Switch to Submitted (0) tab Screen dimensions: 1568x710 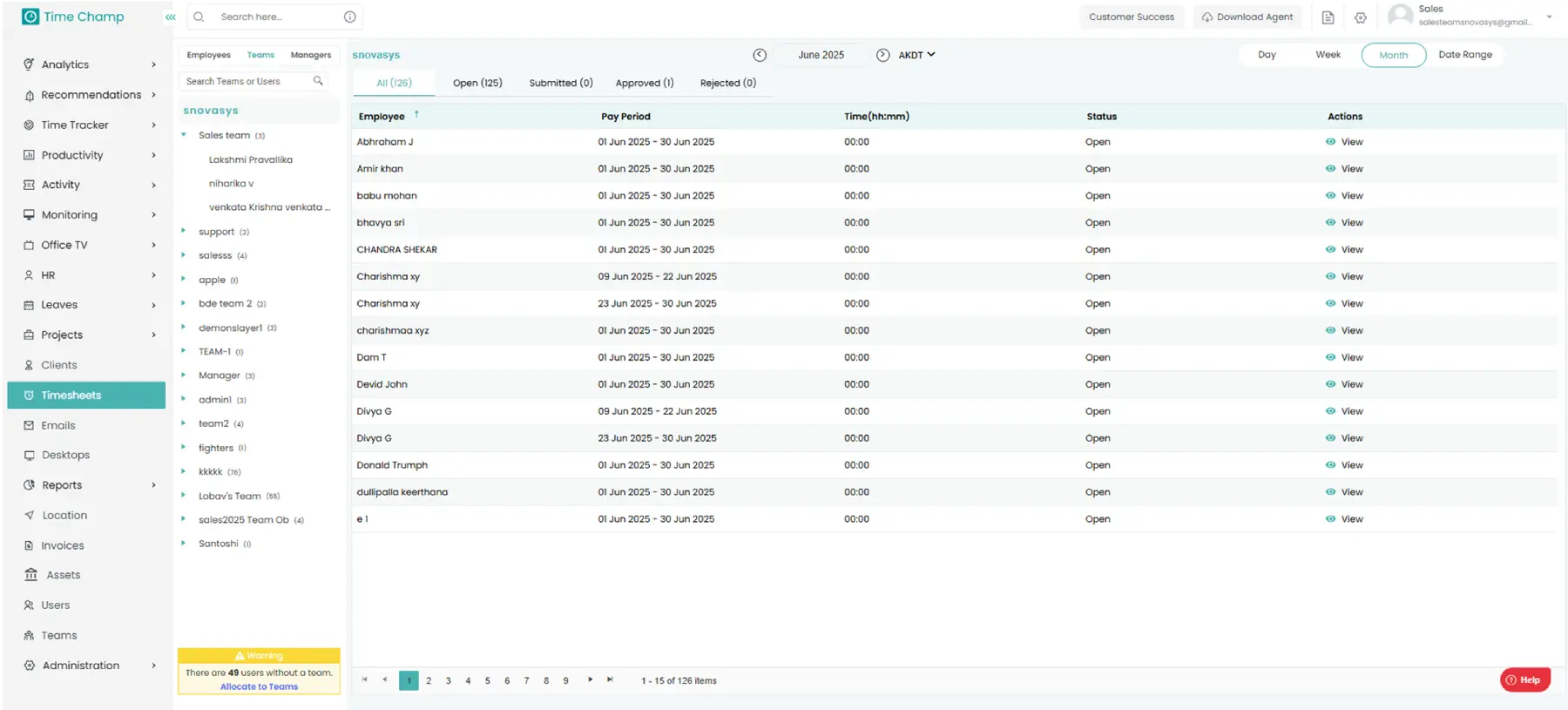(x=561, y=83)
